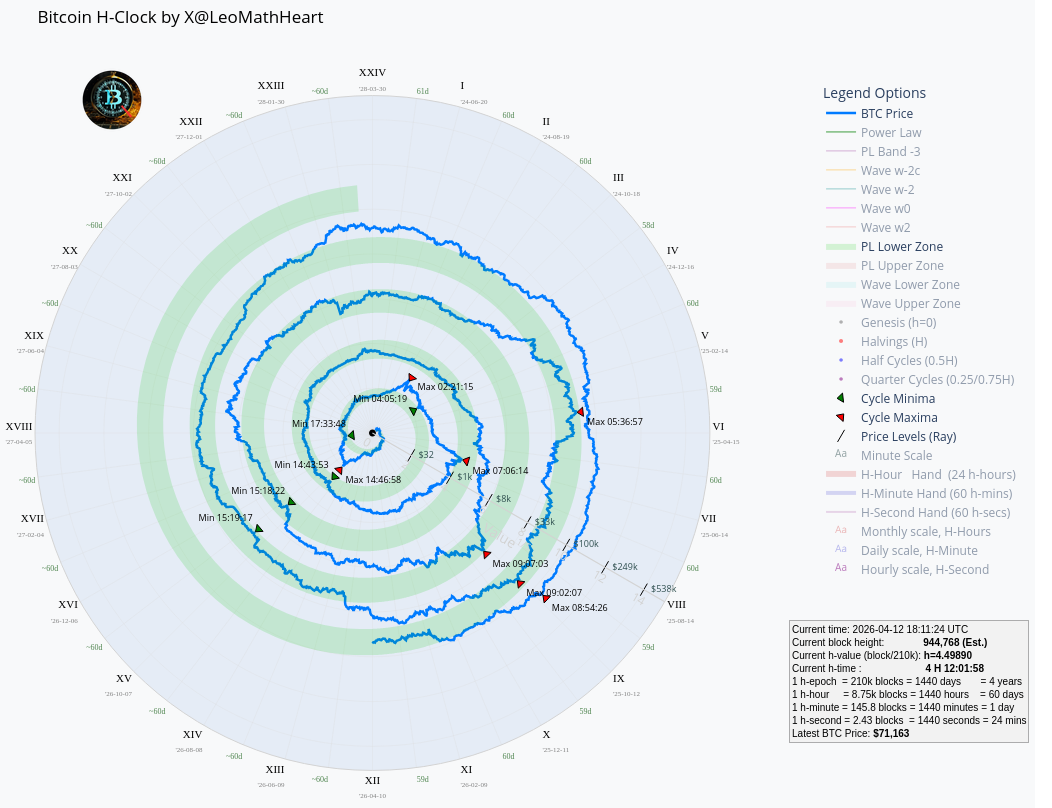Screen dimensions: 1052x808
Task: Click the Legend Options title
Action: (874, 93)
